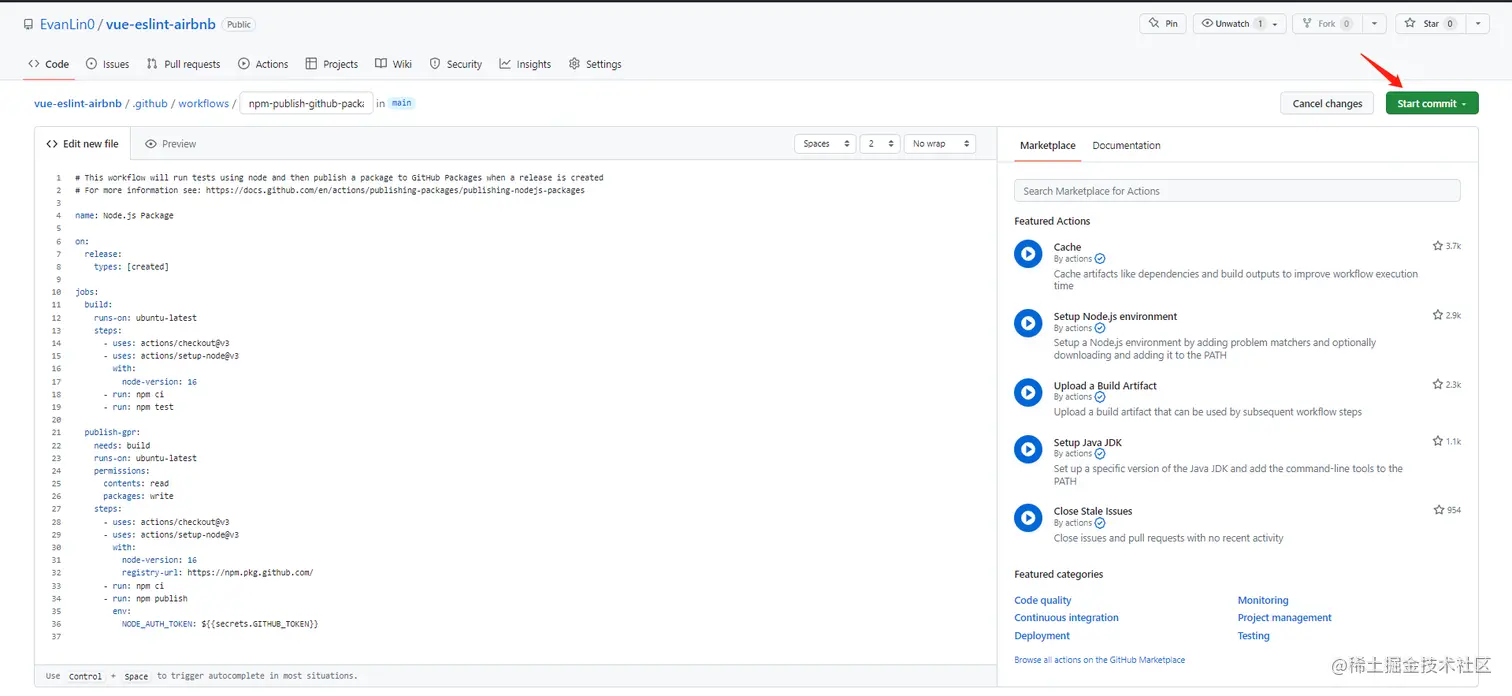The height and width of the screenshot is (696, 1512).
Task: Click the NODE_AUTH_TOKEN line in the editor
Action: coord(220,624)
